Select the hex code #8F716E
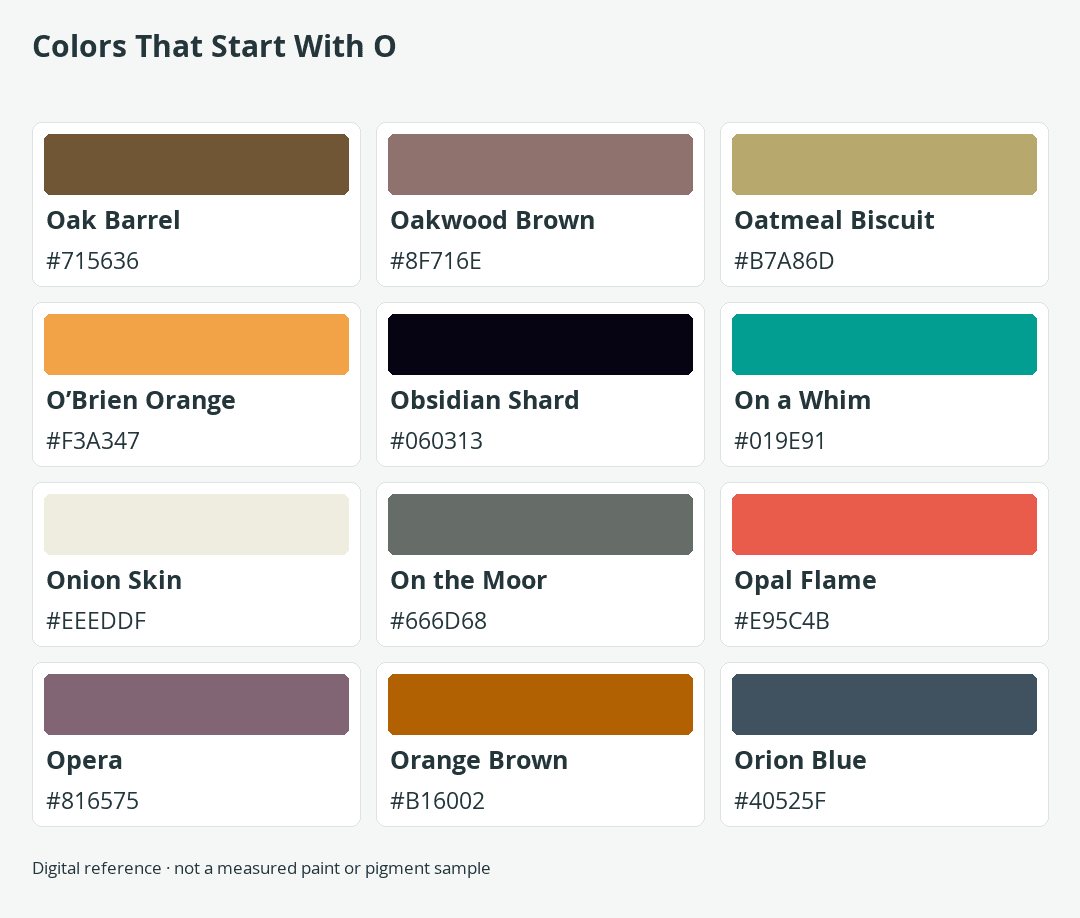The height and width of the screenshot is (918, 1080). (x=435, y=261)
